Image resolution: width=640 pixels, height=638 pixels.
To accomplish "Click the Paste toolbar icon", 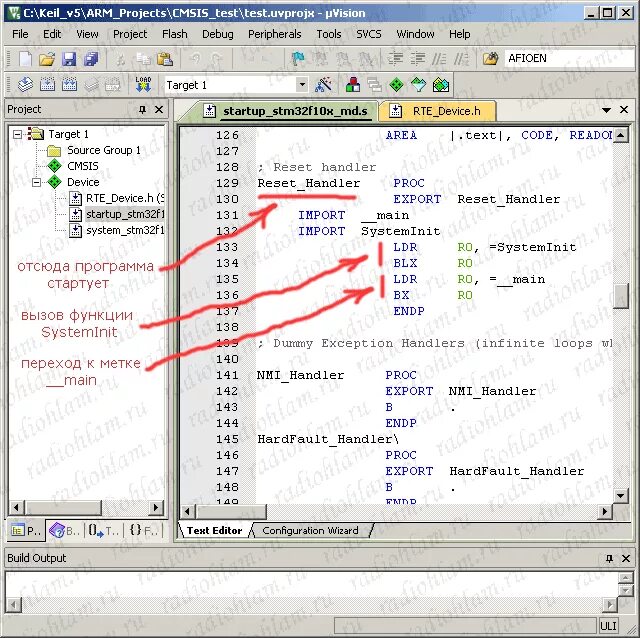I will [x=165, y=59].
